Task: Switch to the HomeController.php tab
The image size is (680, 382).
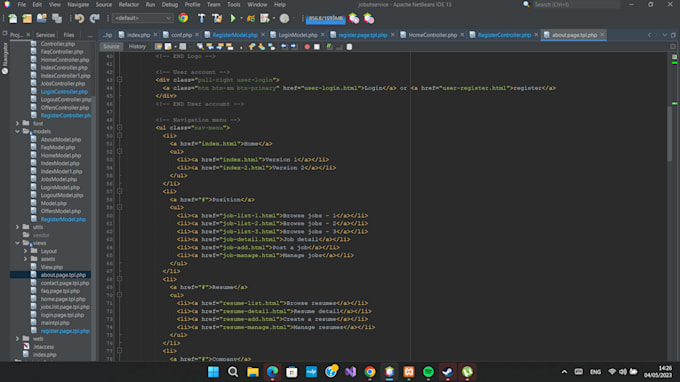Action: [x=433, y=35]
